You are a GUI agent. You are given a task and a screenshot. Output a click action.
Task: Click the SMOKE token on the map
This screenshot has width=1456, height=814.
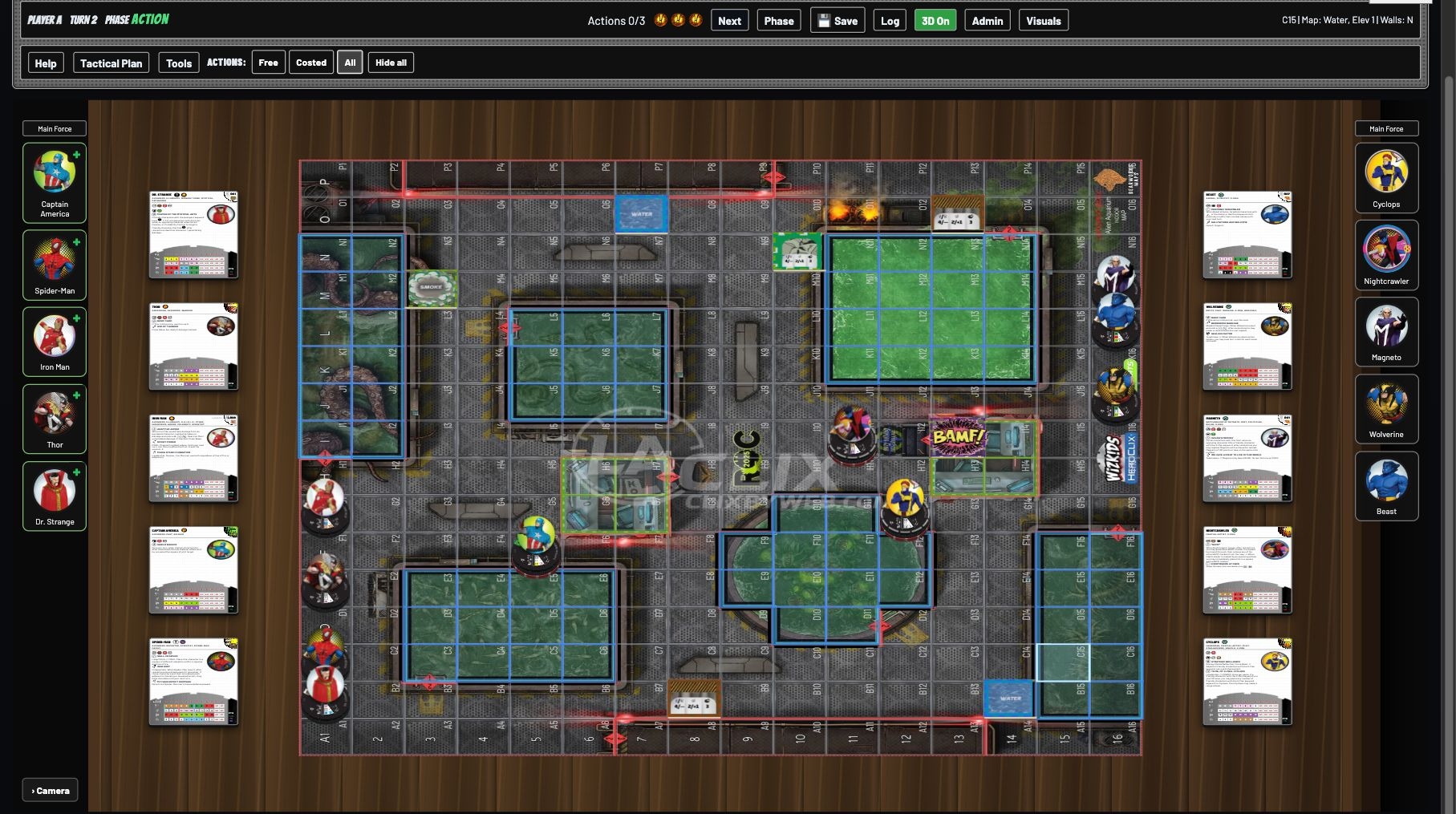pyautogui.click(x=432, y=288)
